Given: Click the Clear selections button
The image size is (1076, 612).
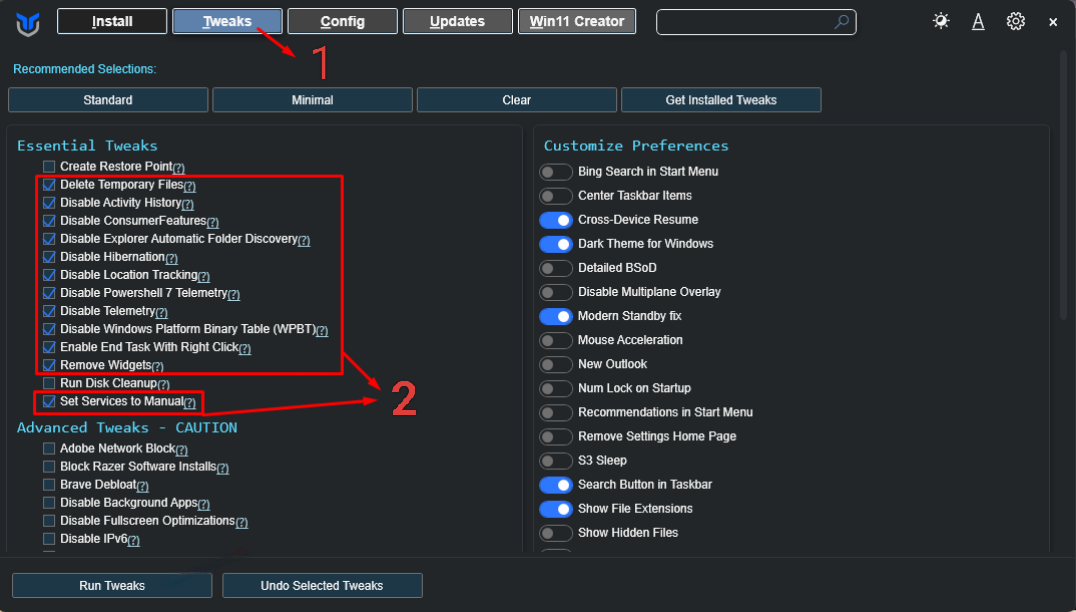Looking at the screenshot, I should [517, 99].
